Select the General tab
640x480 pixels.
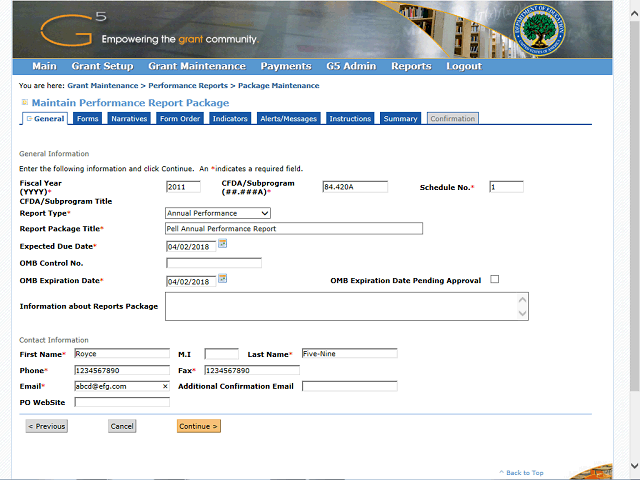point(45,118)
